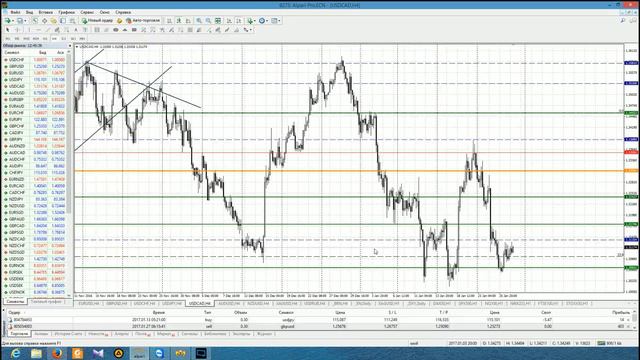Click the triangle beside USDCAD,H4 chart title
This screenshot has height=360, width=640.
pyautogui.click(x=77, y=47)
